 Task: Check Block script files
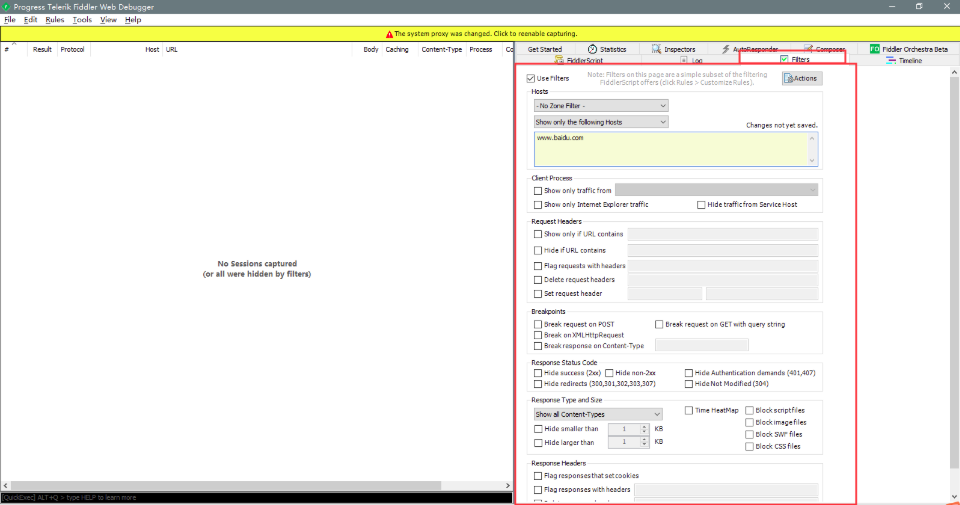pyautogui.click(x=749, y=410)
